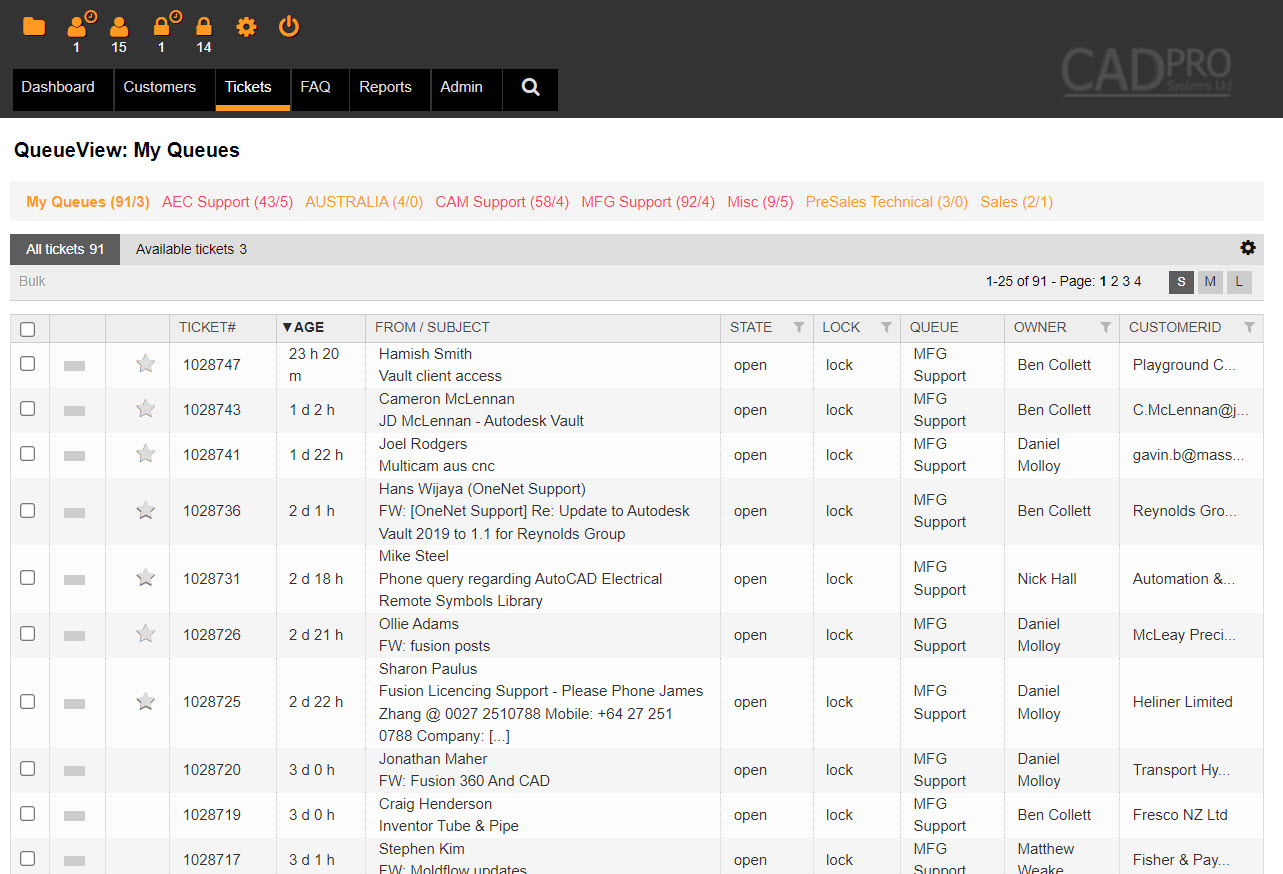Open AUSTRALIA (4/0) queue

(x=364, y=202)
